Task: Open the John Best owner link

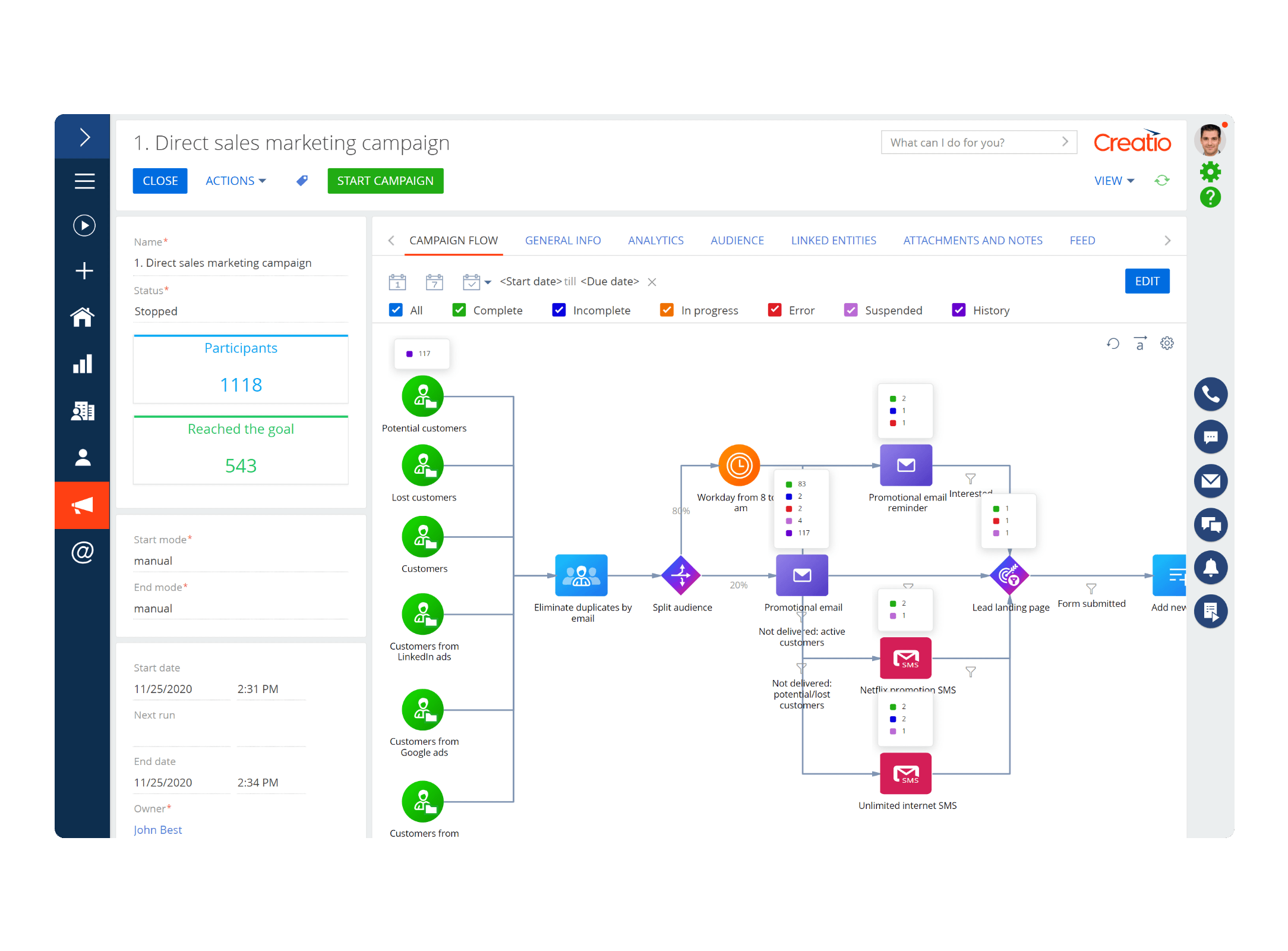Action: click(157, 830)
